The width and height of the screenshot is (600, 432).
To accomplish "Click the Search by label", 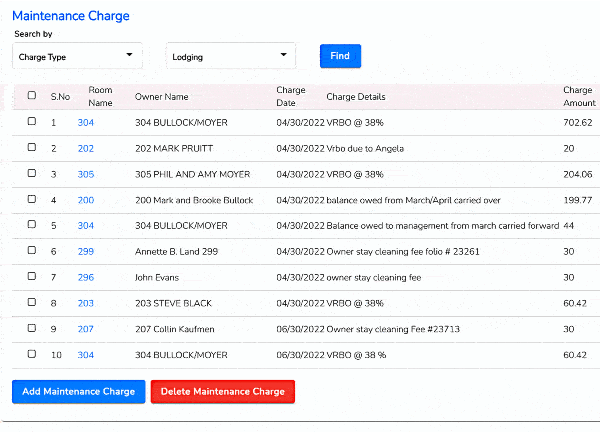I will click(33, 34).
